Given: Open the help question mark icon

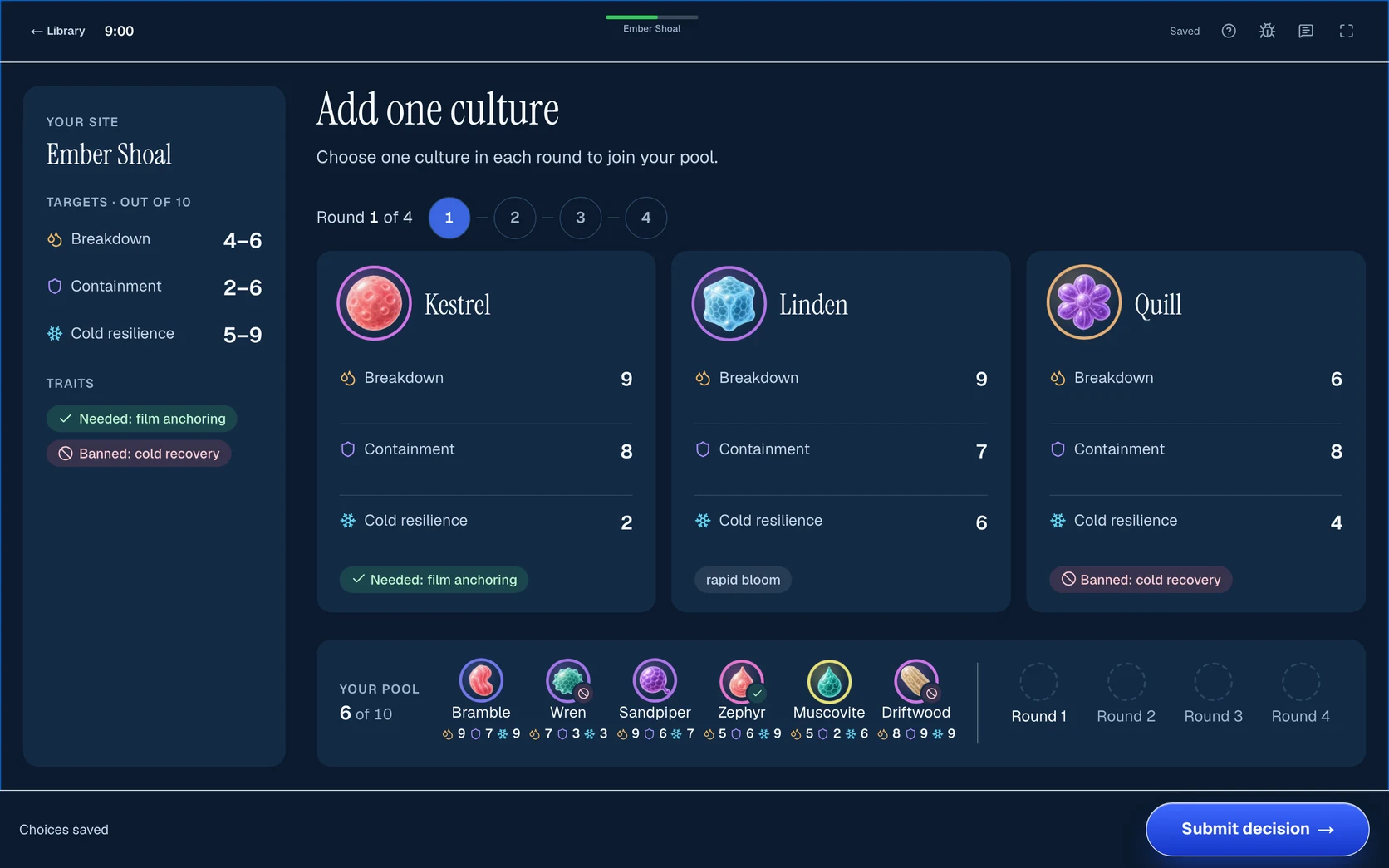Looking at the screenshot, I should click(x=1229, y=31).
